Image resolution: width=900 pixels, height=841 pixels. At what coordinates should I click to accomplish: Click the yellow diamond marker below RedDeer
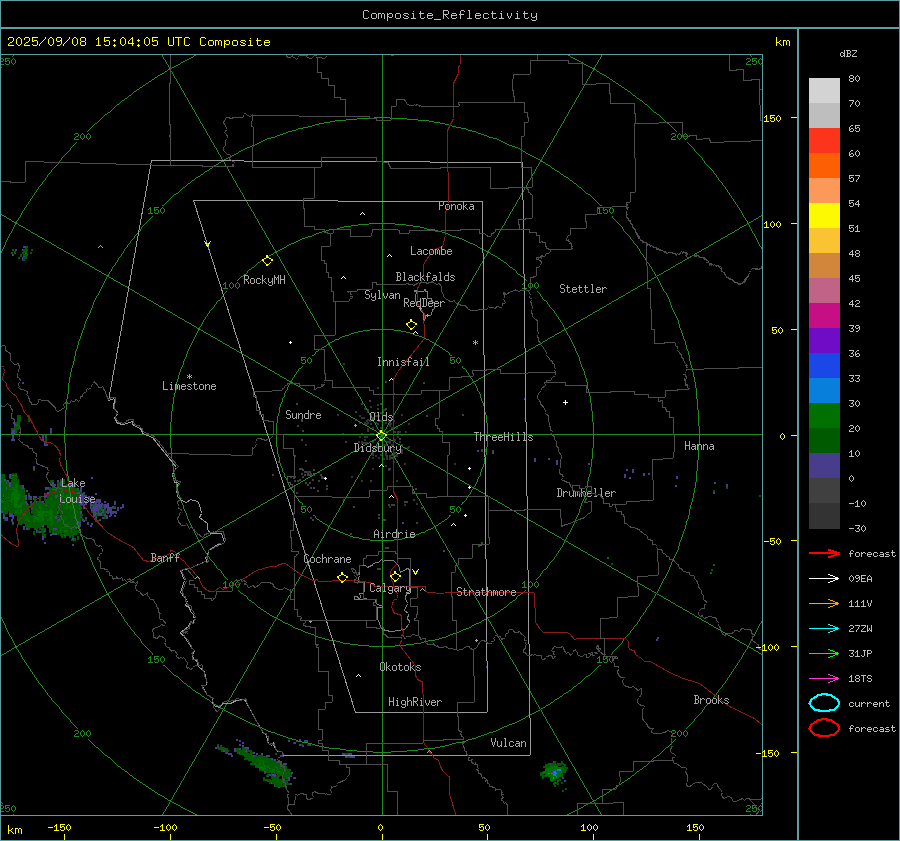(x=411, y=324)
